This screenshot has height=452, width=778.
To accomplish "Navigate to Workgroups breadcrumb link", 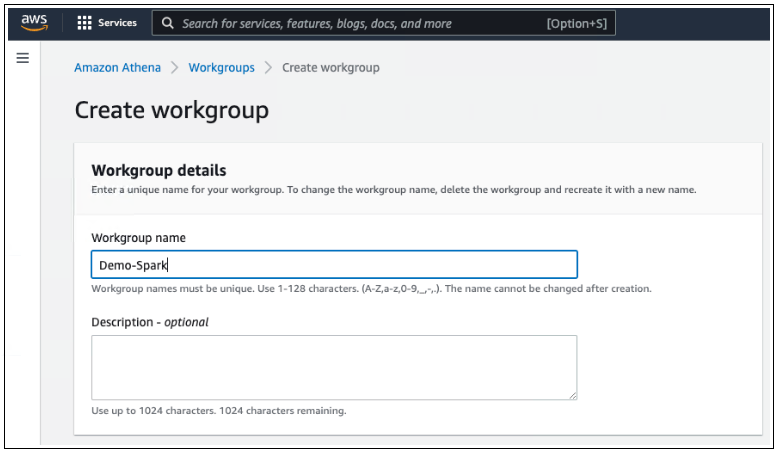I will pyautogui.click(x=220, y=68).
